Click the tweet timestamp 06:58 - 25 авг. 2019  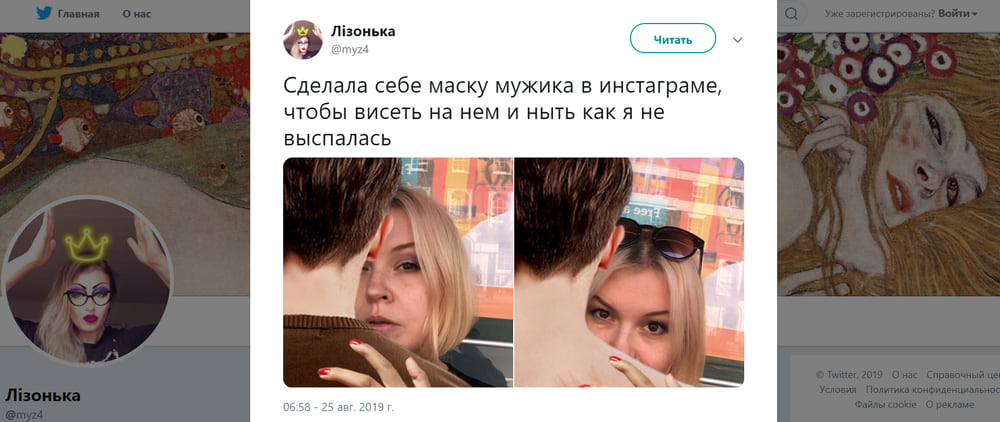[339, 406]
